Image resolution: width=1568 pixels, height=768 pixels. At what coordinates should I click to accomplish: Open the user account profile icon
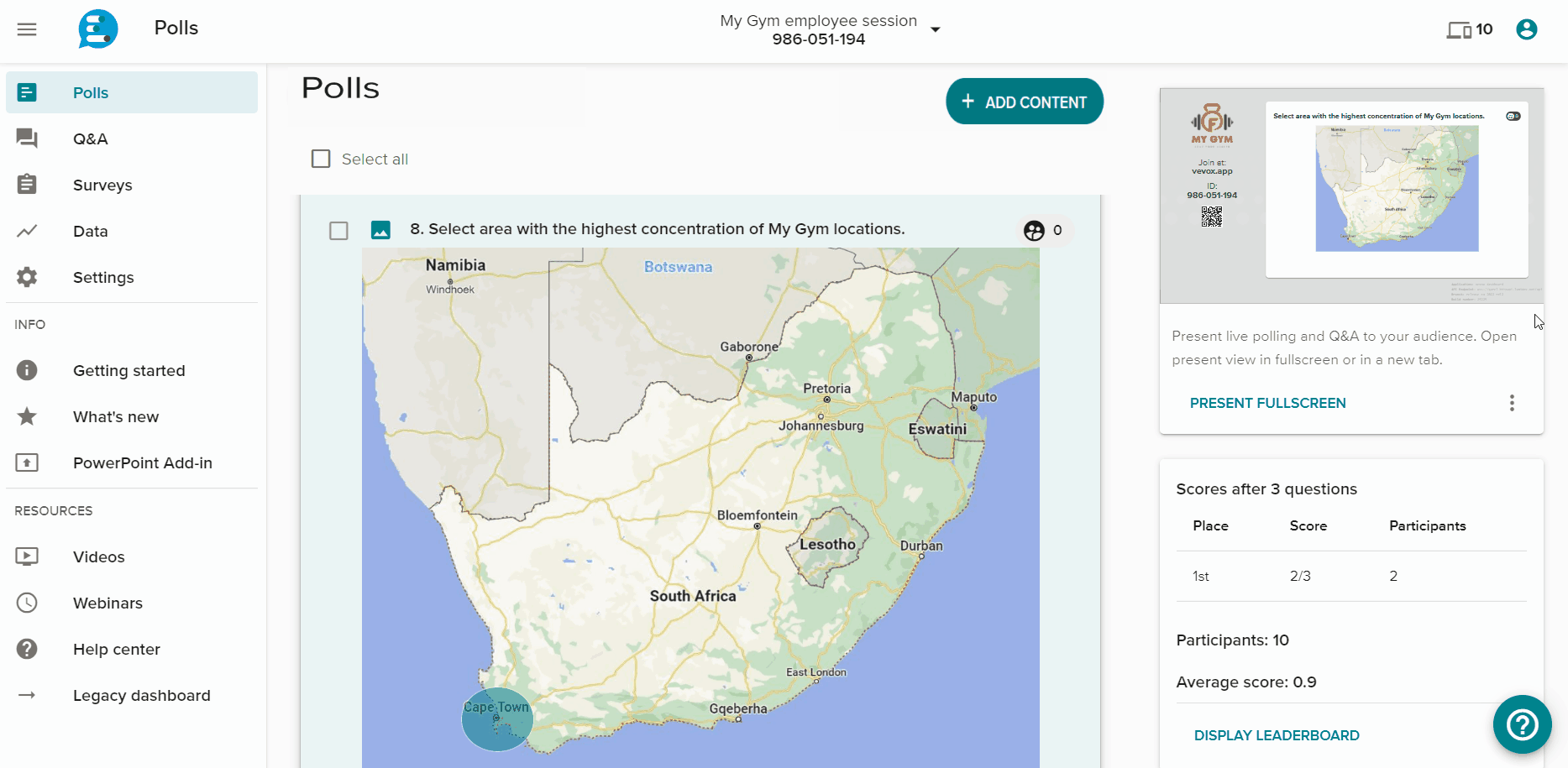[x=1526, y=29]
